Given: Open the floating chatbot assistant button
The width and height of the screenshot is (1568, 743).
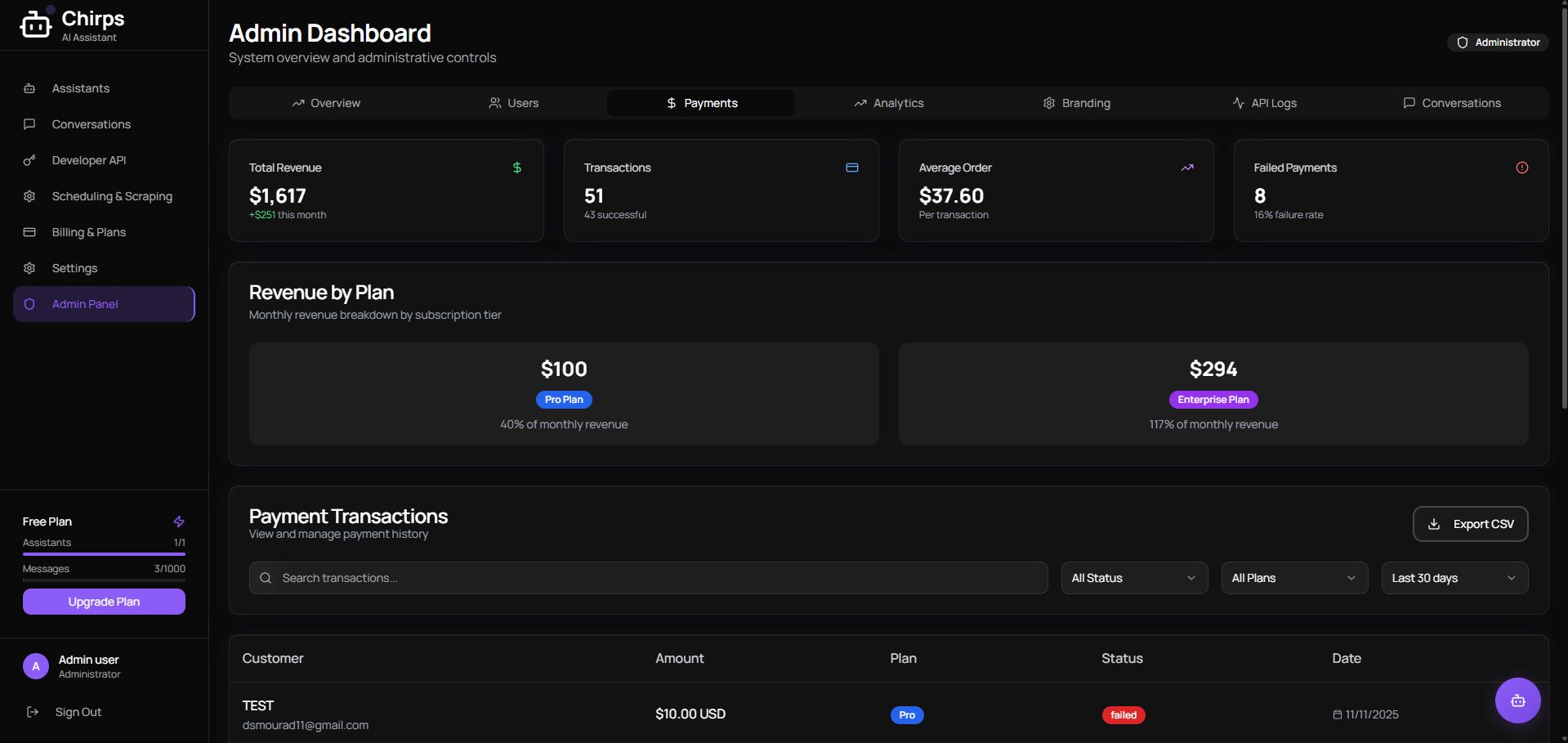Looking at the screenshot, I should [x=1517, y=700].
